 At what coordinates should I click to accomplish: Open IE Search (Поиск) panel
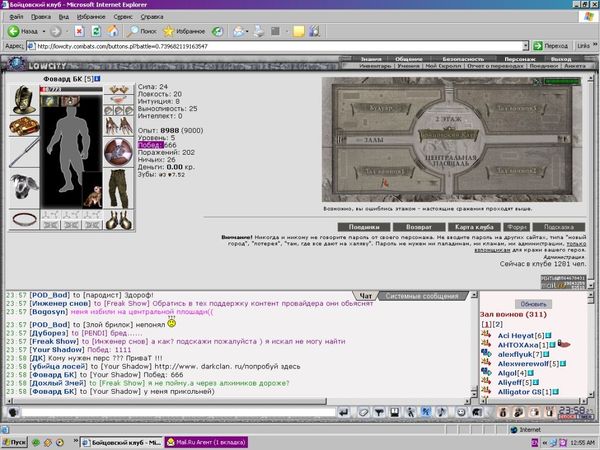[142, 31]
